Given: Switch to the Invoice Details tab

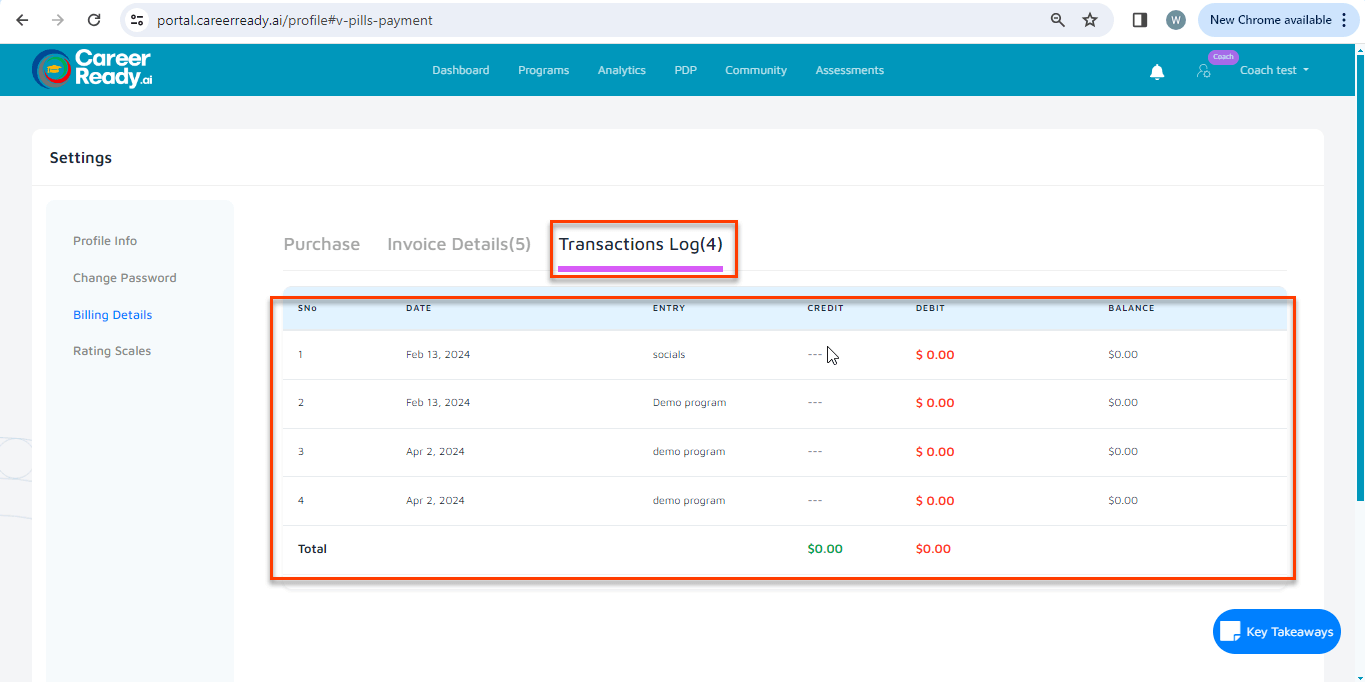Looking at the screenshot, I should 459,244.
